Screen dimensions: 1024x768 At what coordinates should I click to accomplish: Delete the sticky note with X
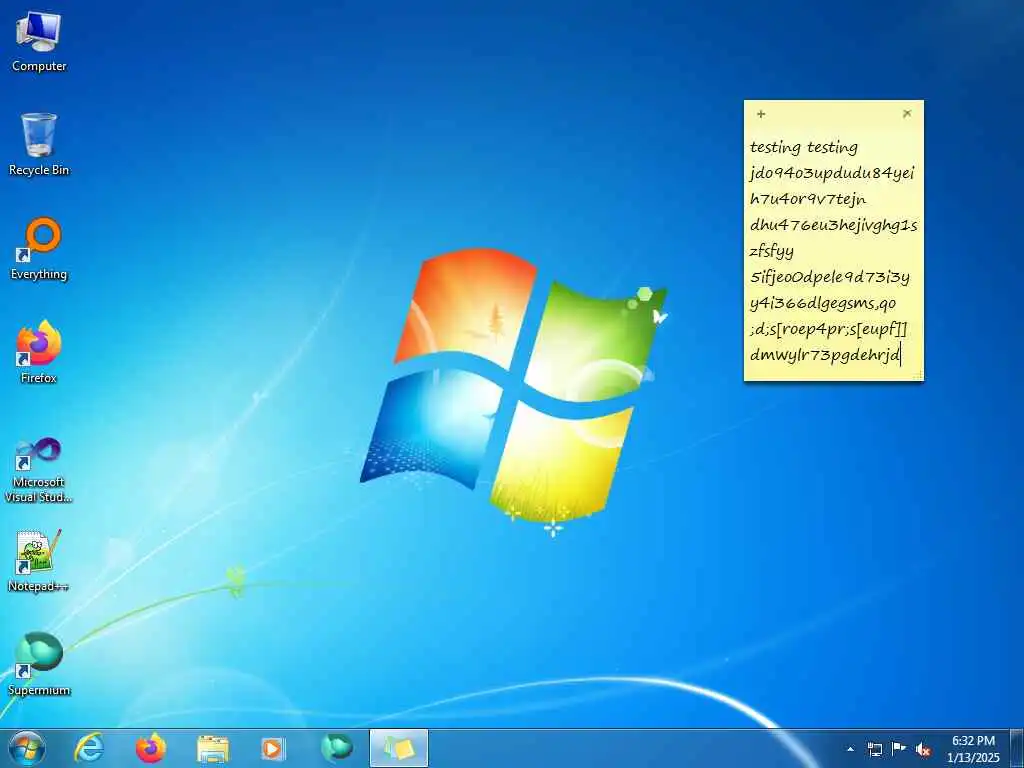(x=907, y=113)
